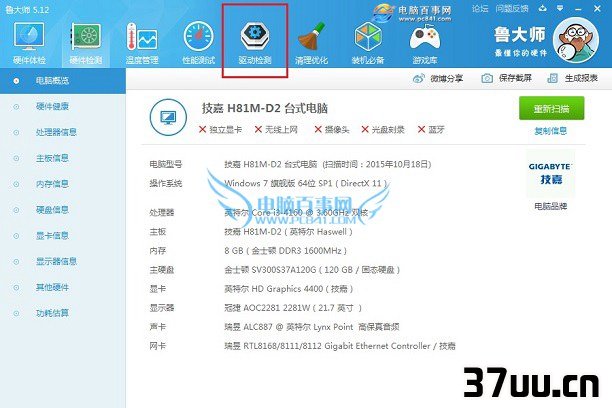Click the 瑞昱 RTL8168/8111/8112 Gigabit Ethernet value
Viewport: 612px width, 408px height.
pyautogui.click(x=340, y=346)
